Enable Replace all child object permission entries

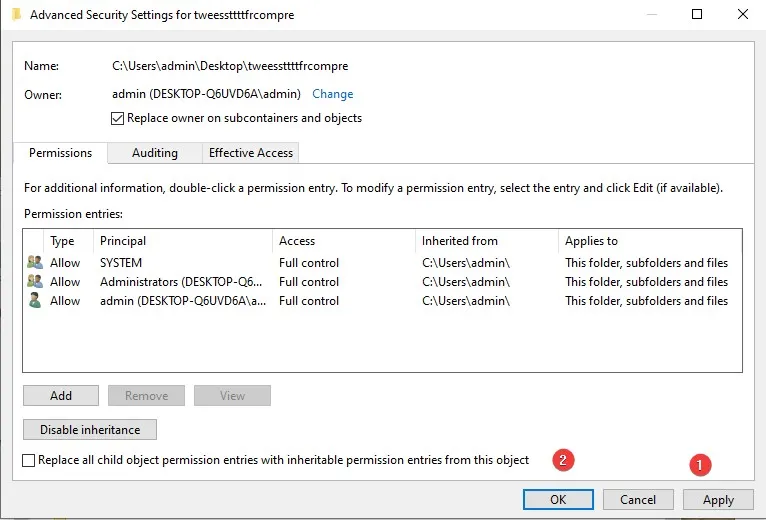(x=28, y=460)
